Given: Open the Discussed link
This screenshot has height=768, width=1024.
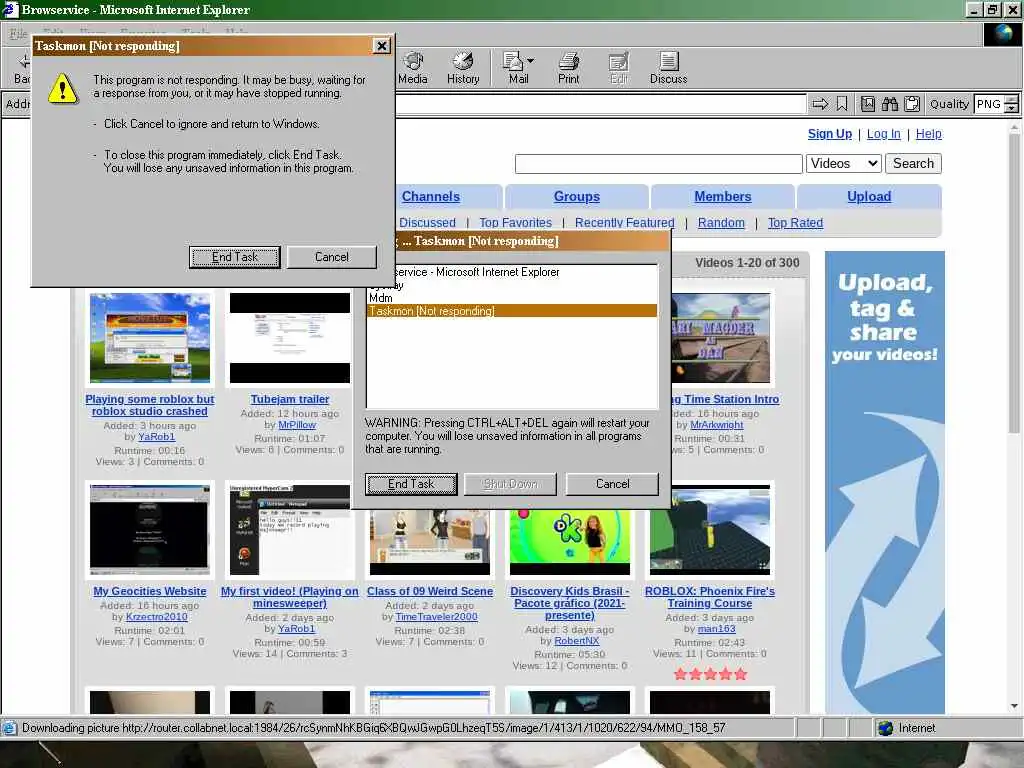Looking at the screenshot, I should tap(427, 223).
